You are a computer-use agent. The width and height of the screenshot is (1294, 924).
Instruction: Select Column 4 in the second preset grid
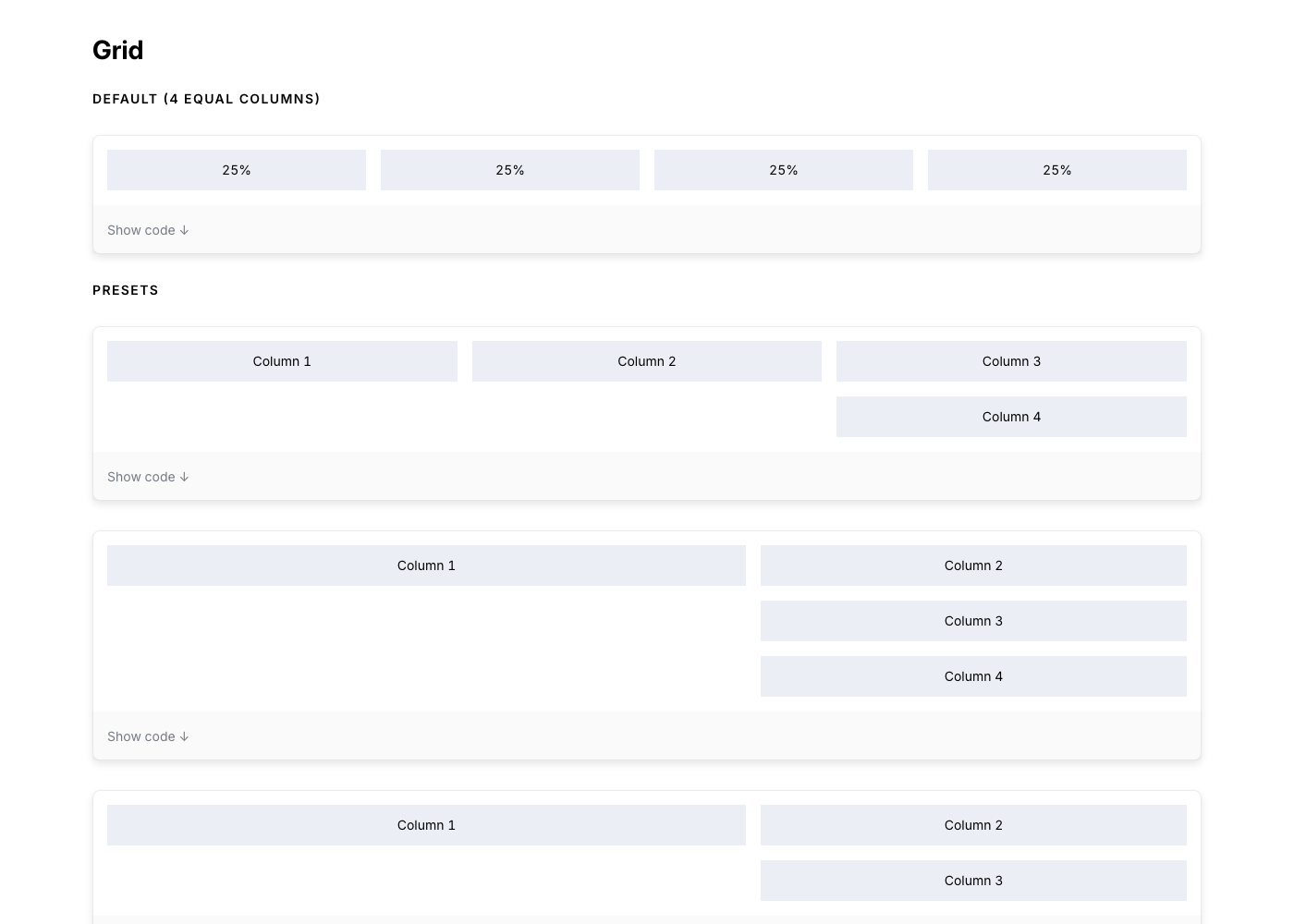click(973, 676)
